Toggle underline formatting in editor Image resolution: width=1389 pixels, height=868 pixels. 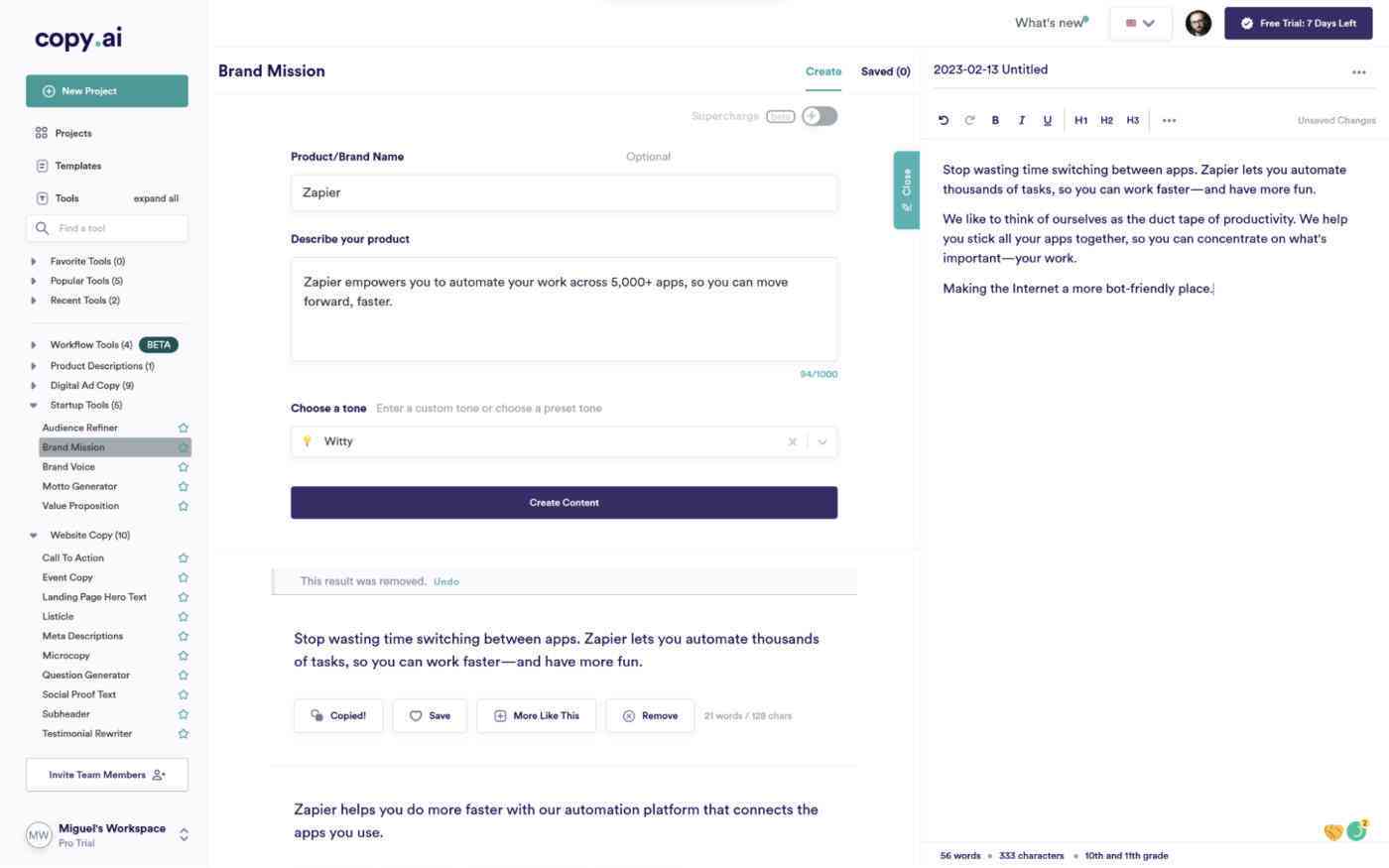(x=1047, y=120)
